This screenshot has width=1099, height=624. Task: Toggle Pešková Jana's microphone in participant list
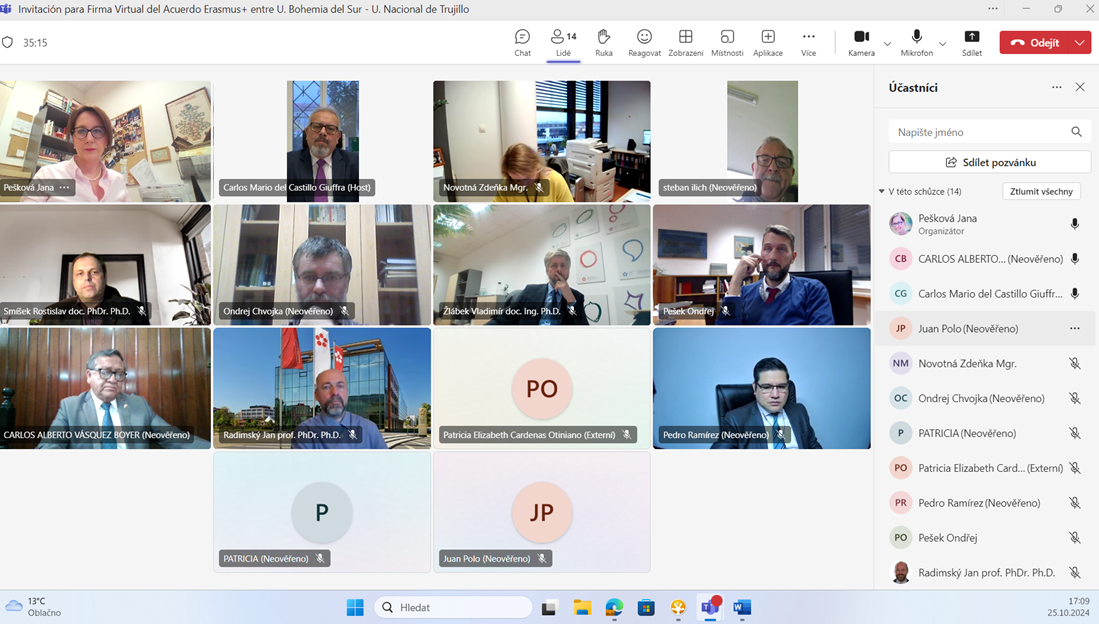point(1074,224)
